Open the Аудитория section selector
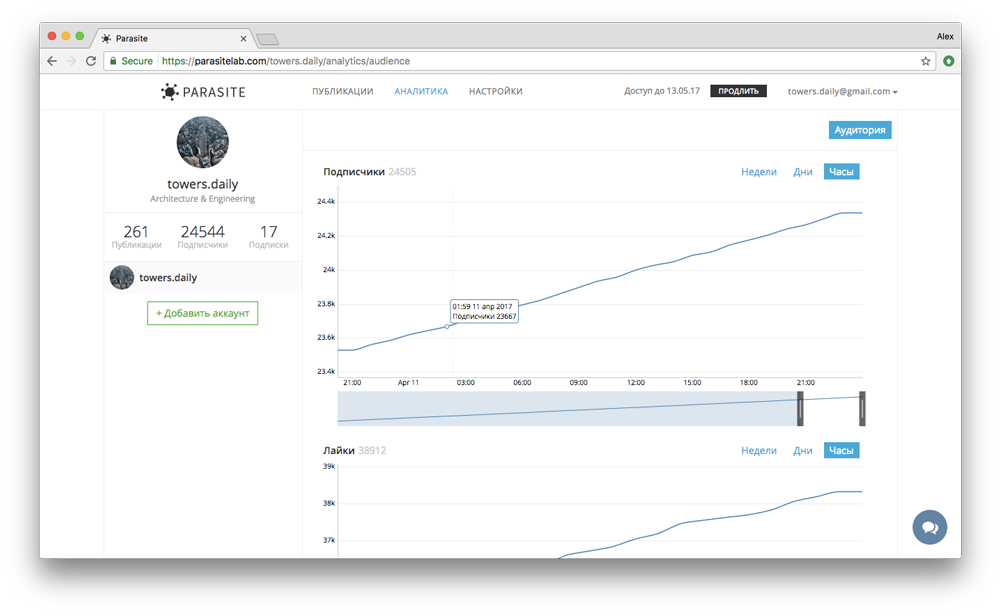The height and width of the screenshot is (614, 1000). pyautogui.click(x=859, y=130)
